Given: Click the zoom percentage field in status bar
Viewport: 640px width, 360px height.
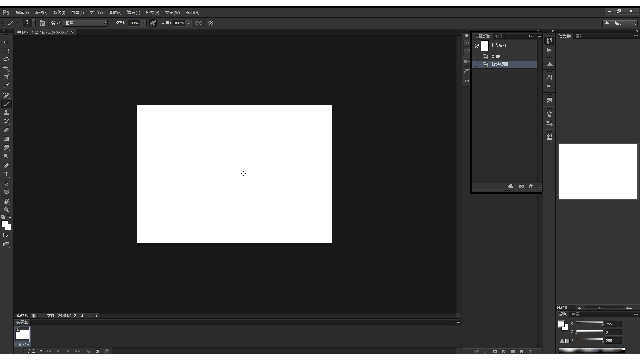Looking at the screenshot, I should pyautogui.click(x=21, y=316).
